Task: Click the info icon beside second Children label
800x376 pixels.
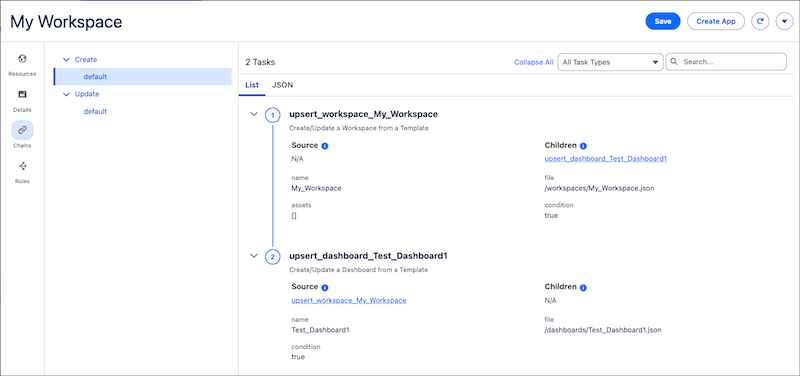Action: (x=583, y=288)
